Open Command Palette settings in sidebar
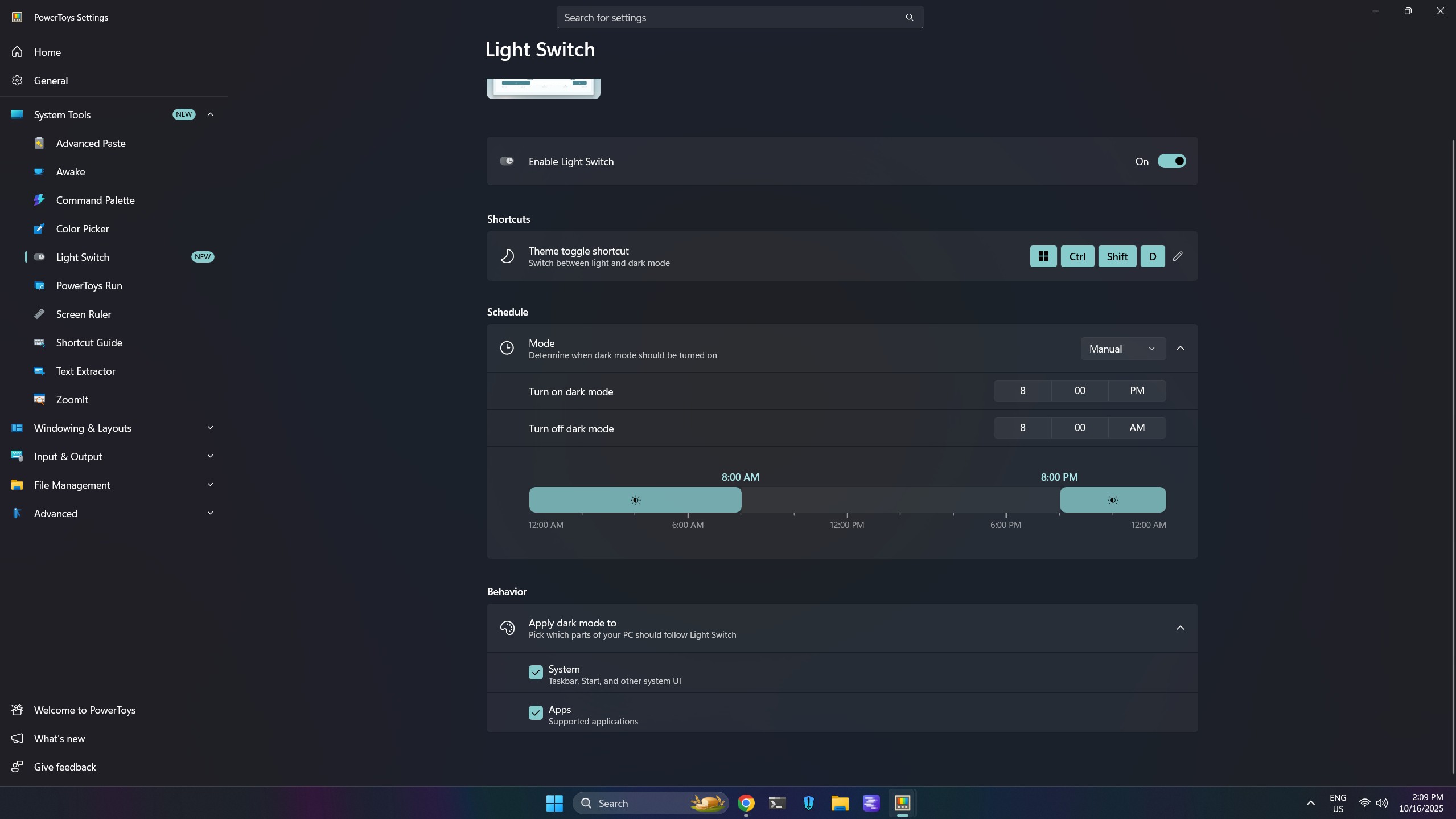 (95, 200)
